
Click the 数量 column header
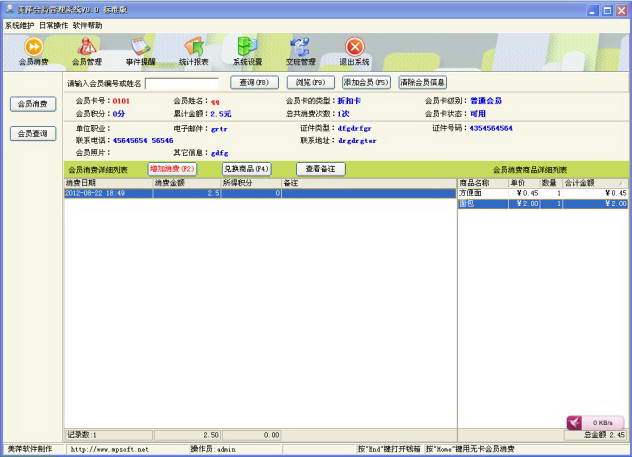point(551,183)
